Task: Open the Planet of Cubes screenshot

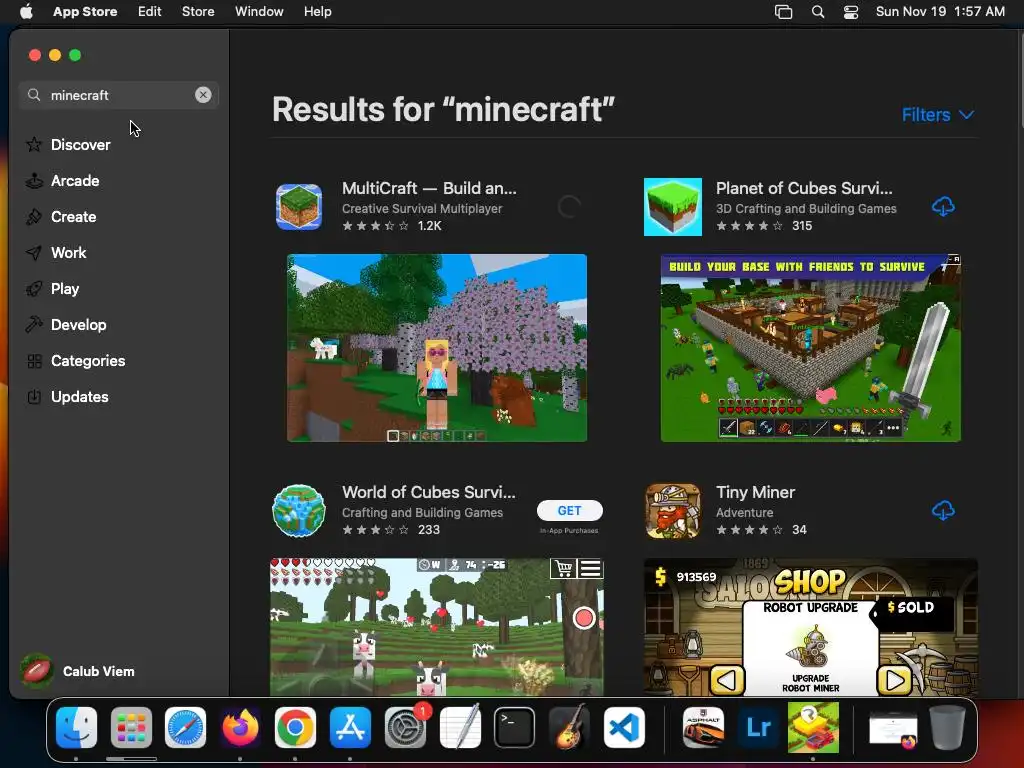Action: click(x=810, y=348)
